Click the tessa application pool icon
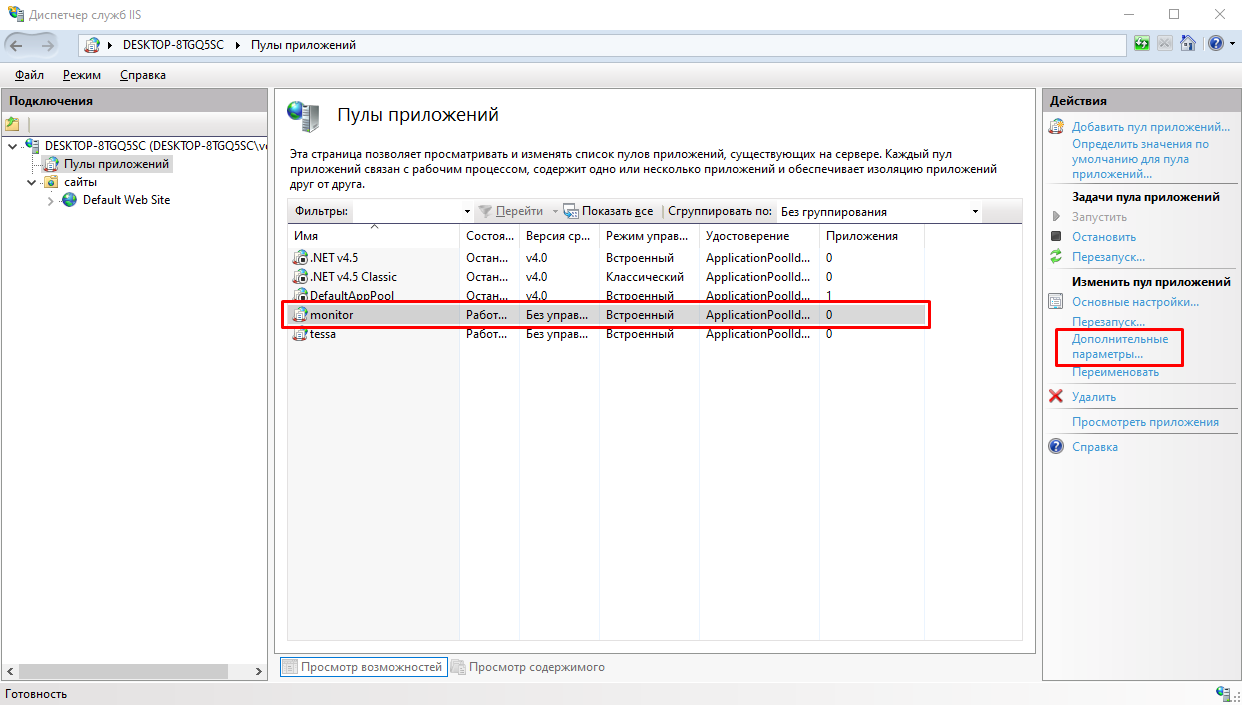 pyautogui.click(x=299, y=334)
